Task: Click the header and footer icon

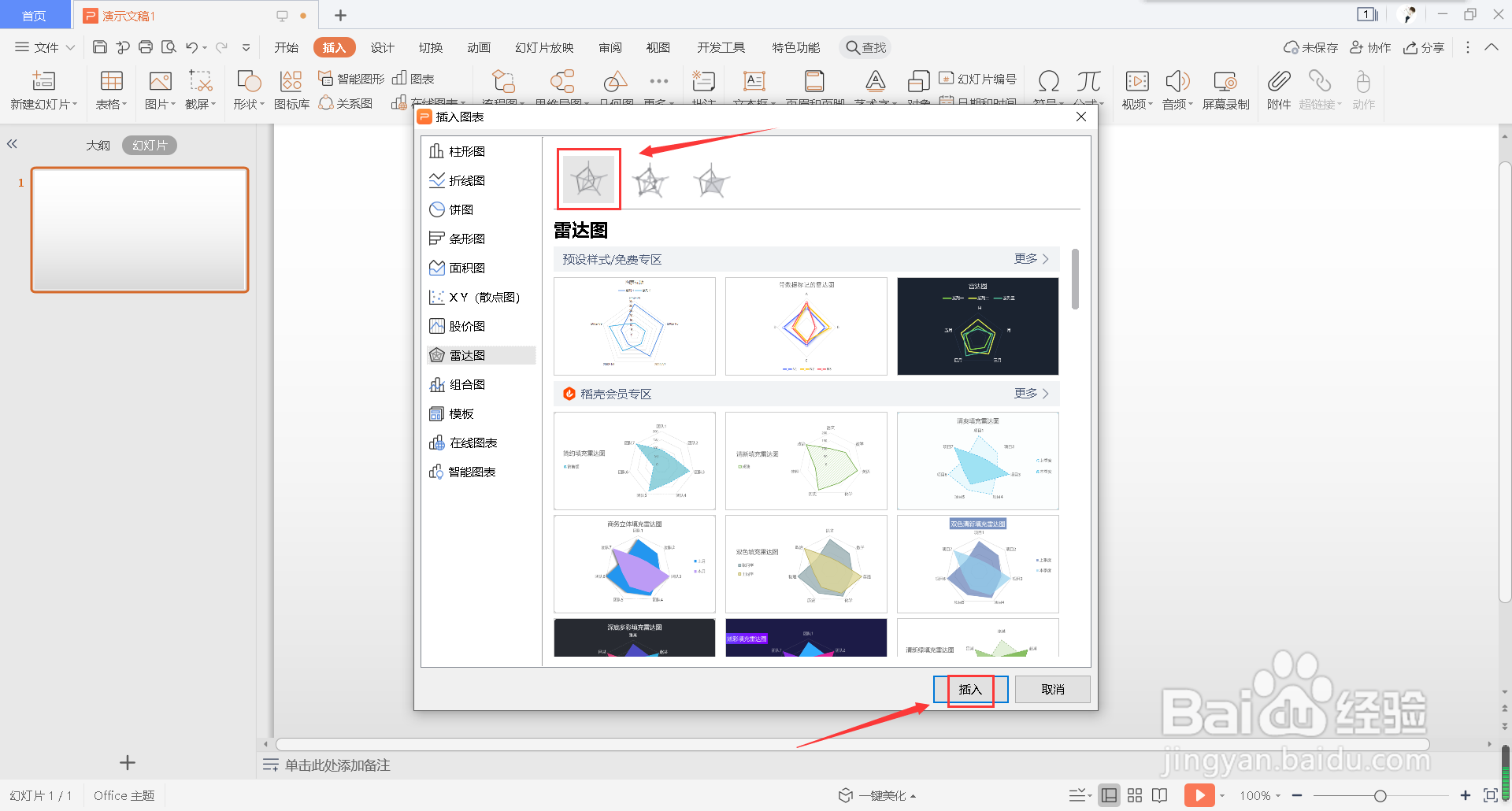Action: pos(814,81)
